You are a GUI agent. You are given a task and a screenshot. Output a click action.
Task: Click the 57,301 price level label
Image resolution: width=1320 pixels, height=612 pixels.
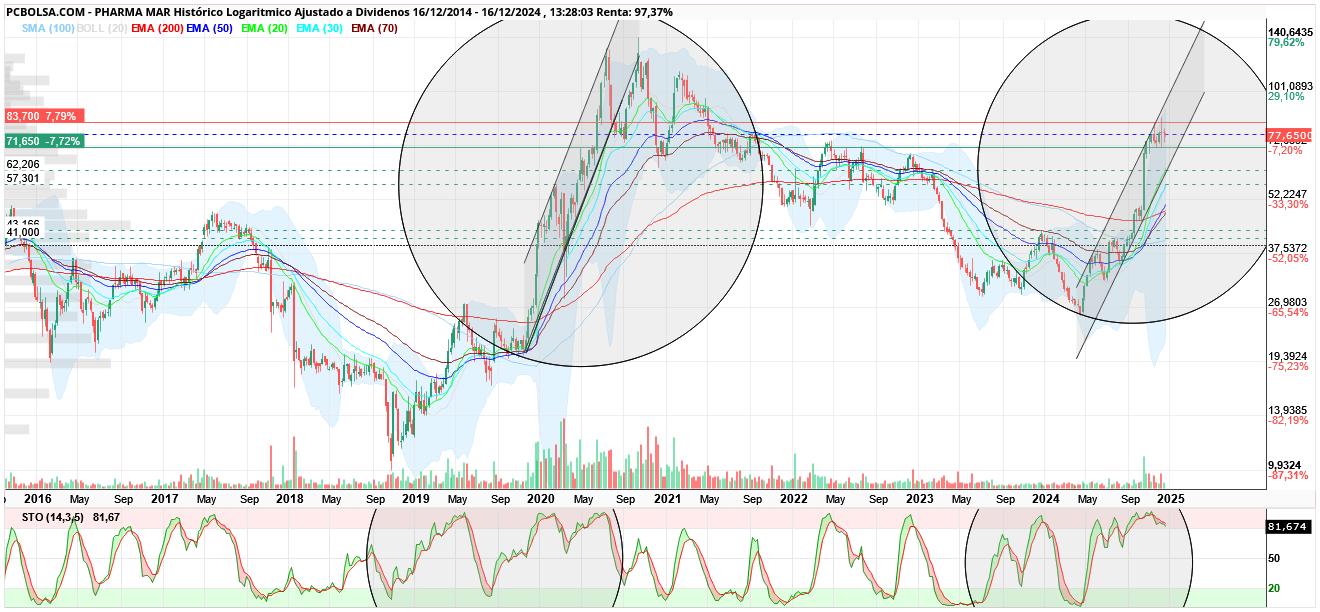(23, 178)
